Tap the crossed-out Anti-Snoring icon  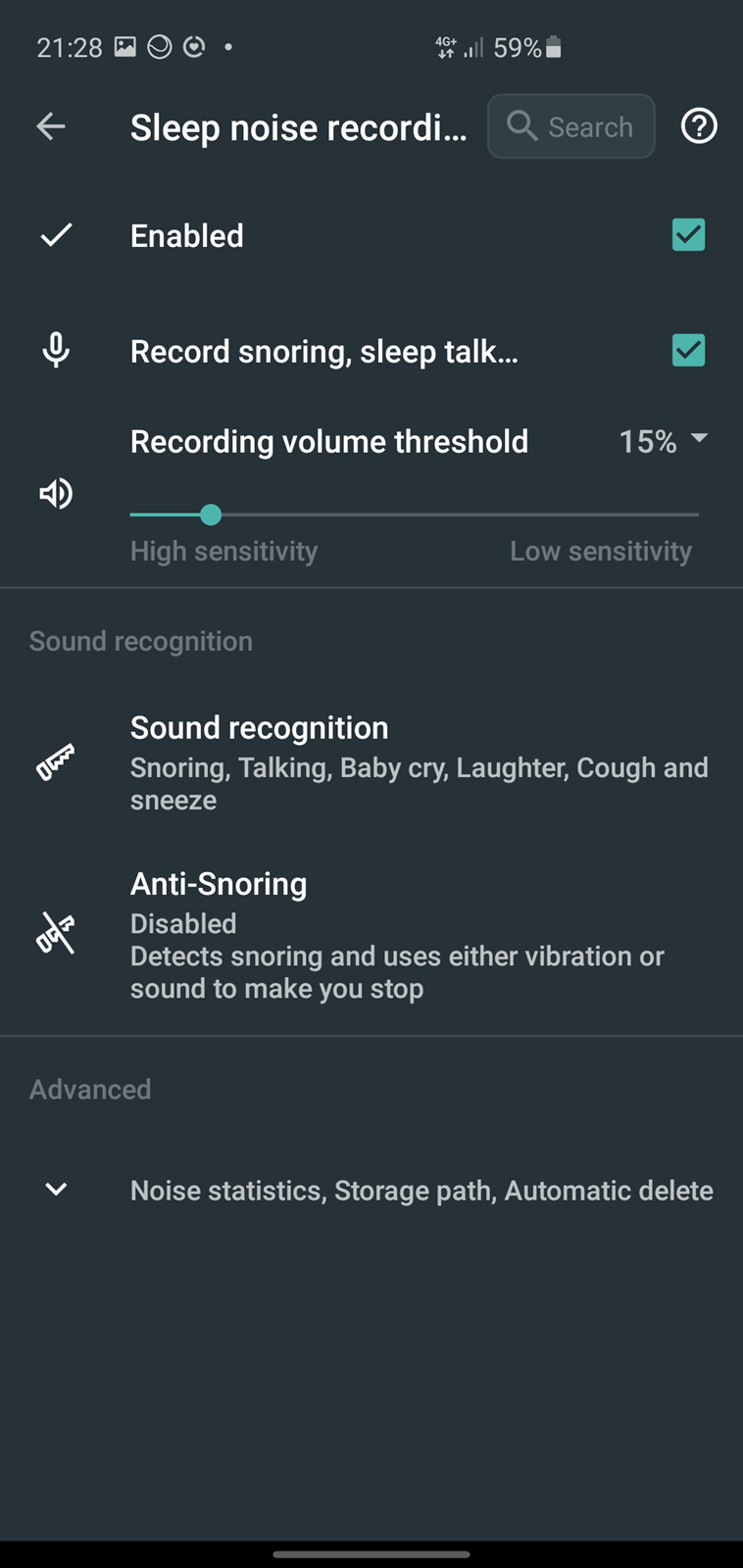[x=56, y=933]
